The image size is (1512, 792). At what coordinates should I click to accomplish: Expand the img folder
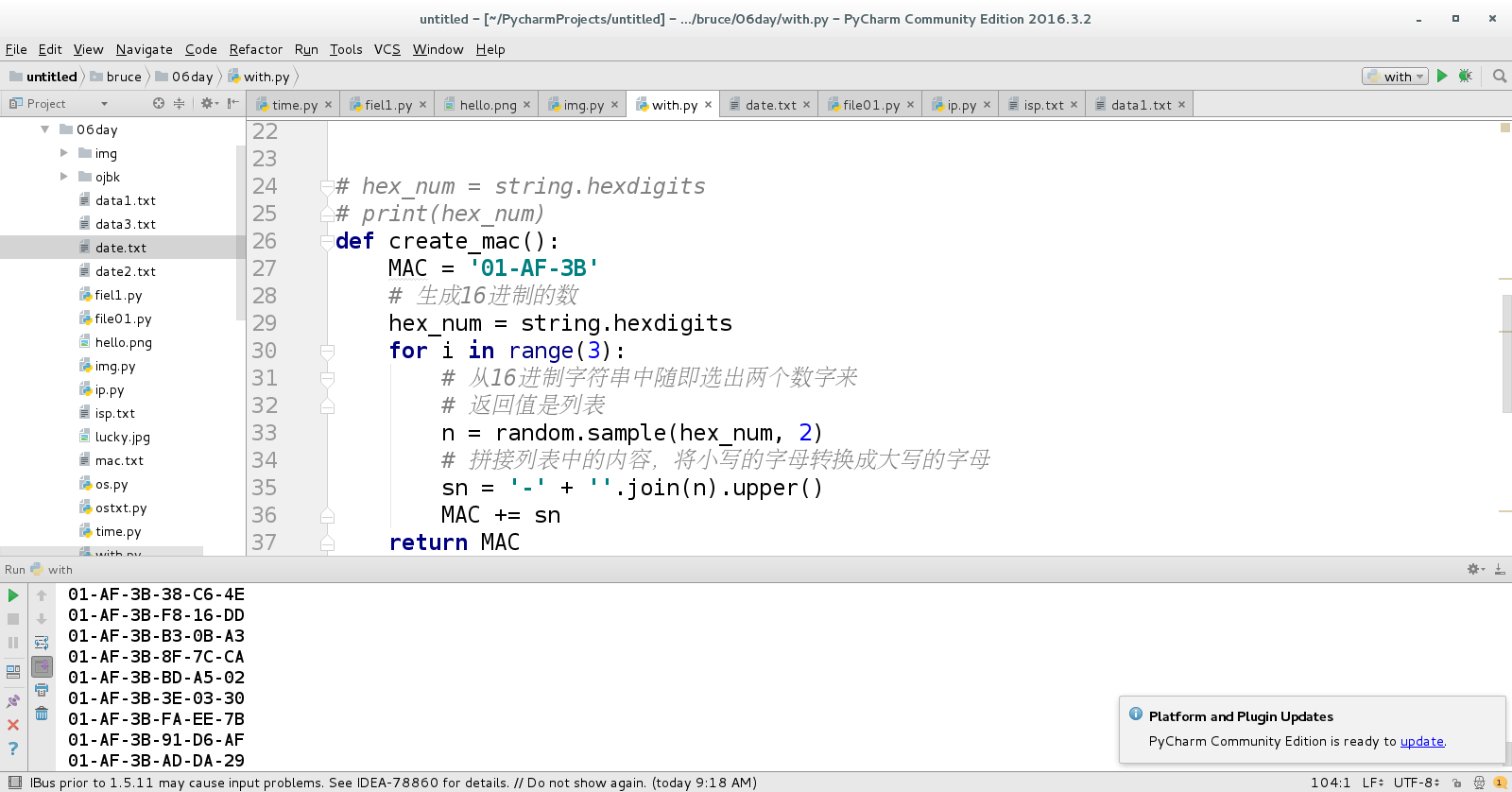[64, 153]
